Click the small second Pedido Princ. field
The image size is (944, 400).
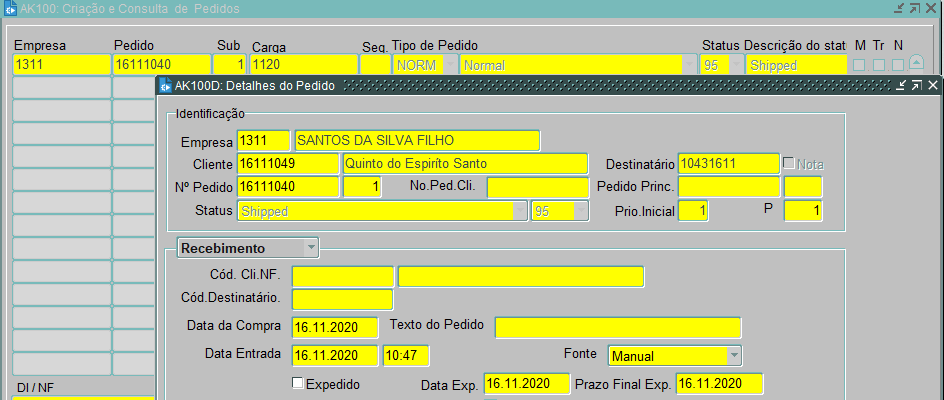click(x=803, y=187)
